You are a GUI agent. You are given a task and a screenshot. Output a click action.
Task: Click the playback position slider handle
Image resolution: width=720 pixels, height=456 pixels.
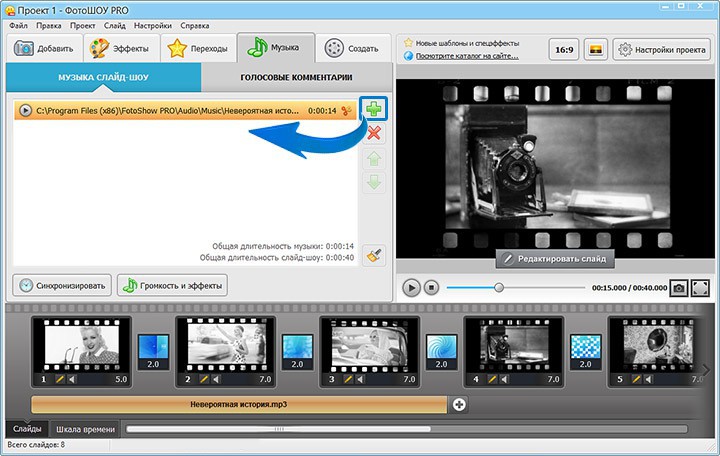pos(499,288)
